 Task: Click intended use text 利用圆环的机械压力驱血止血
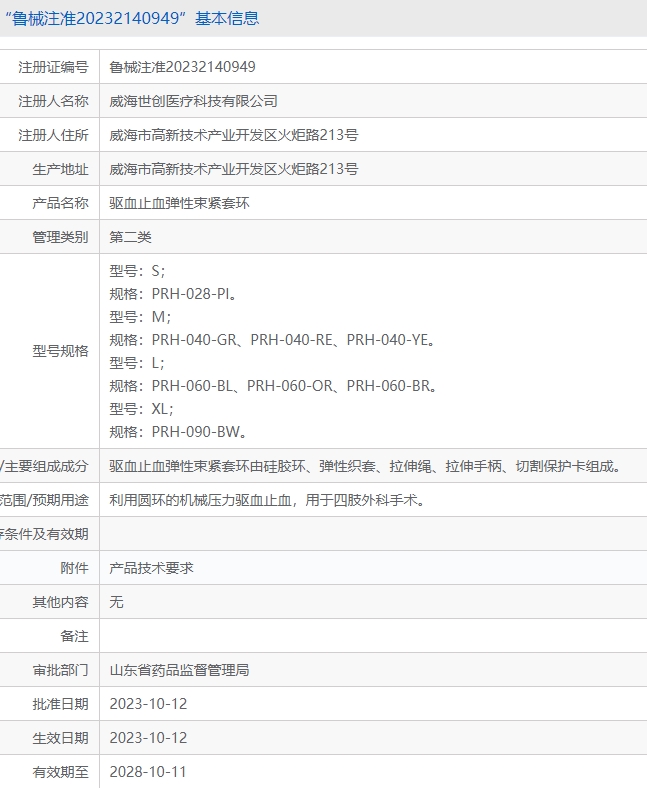(267, 500)
